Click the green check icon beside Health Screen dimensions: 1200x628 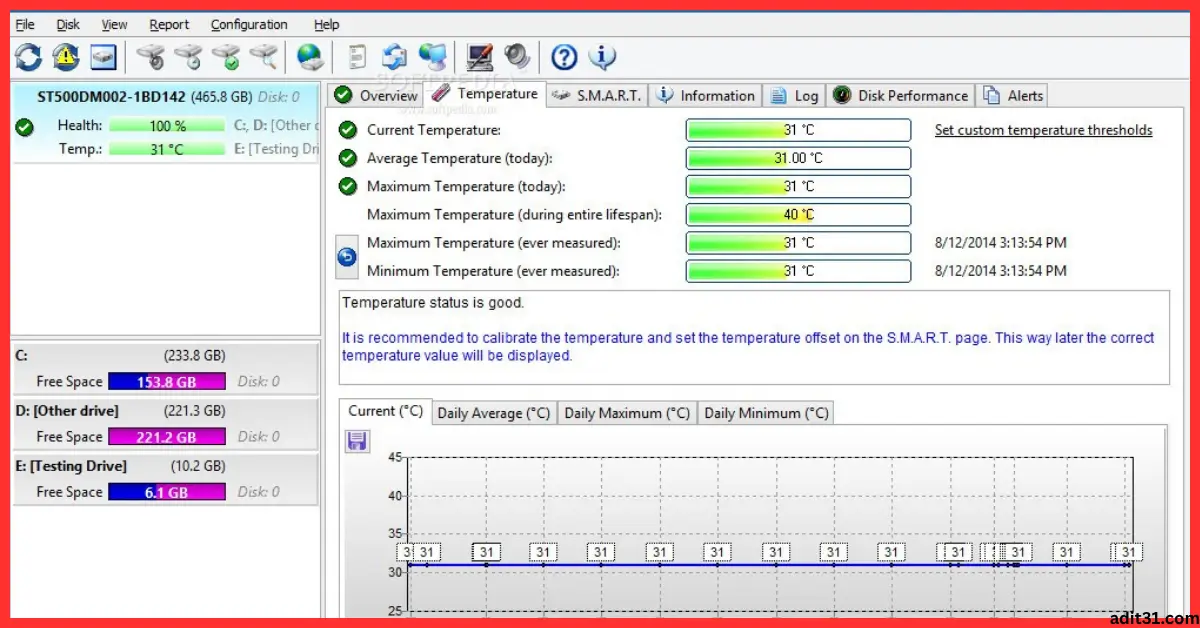pyautogui.click(x=25, y=127)
